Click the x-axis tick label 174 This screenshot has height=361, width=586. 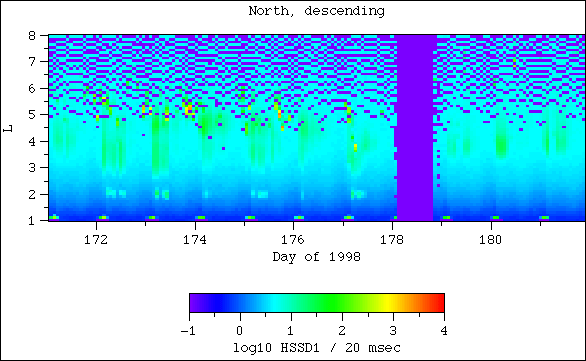(x=195, y=239)
